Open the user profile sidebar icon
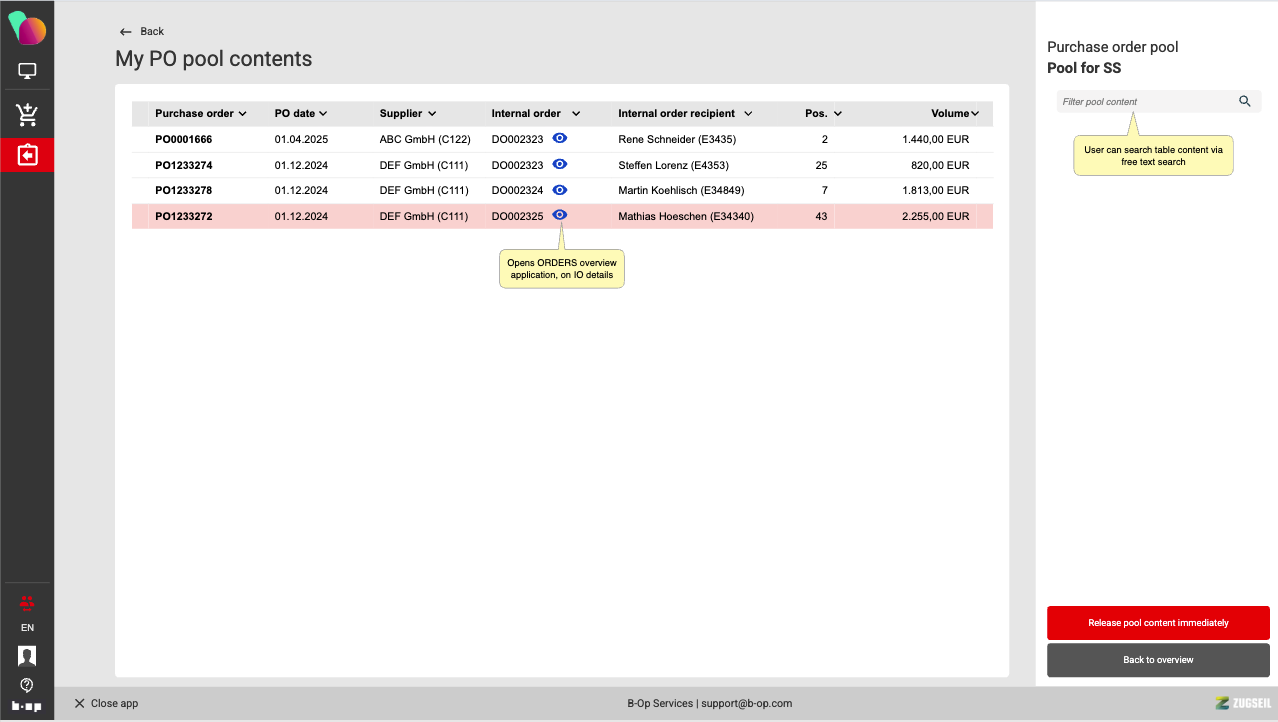Screen dimensions: 1278x722 (27, 656)
